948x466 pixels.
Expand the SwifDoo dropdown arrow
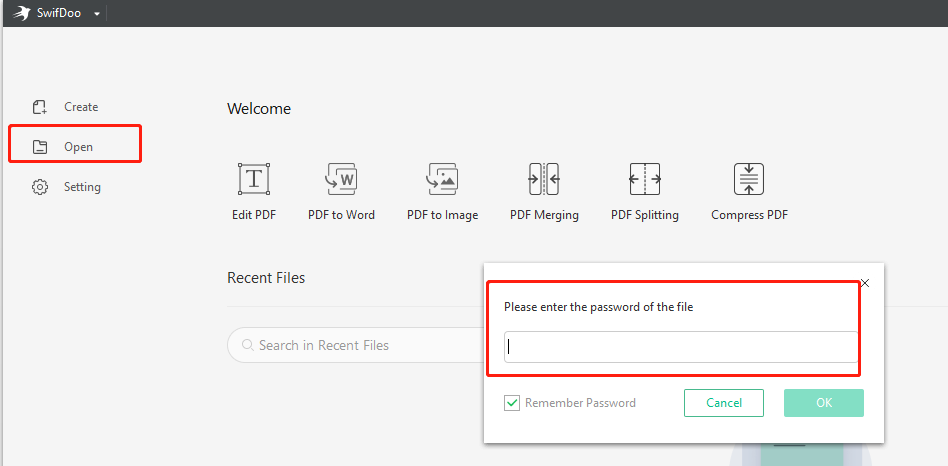pos(97,14)
